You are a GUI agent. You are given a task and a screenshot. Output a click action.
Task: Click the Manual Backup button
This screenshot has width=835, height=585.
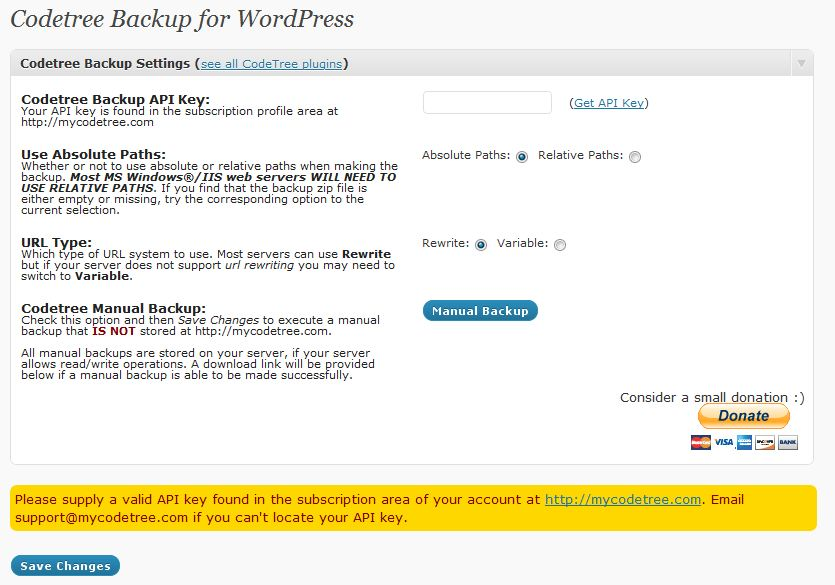point(480,311)
